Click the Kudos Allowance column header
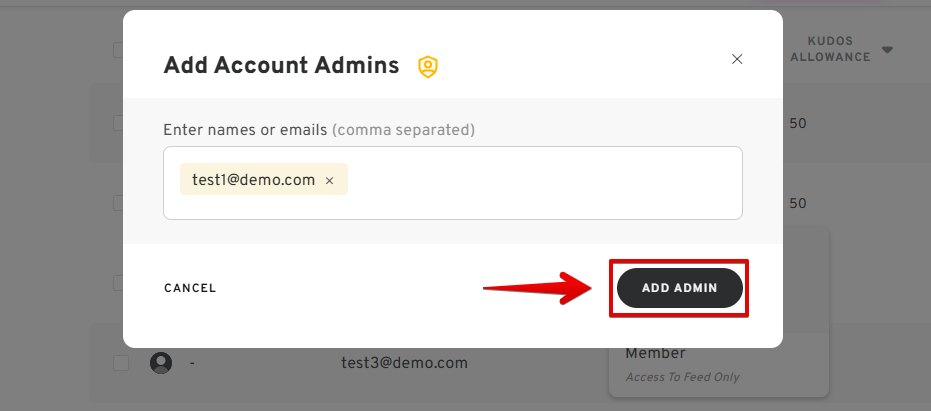Viewport: 931px width, 411px height. 830,49
